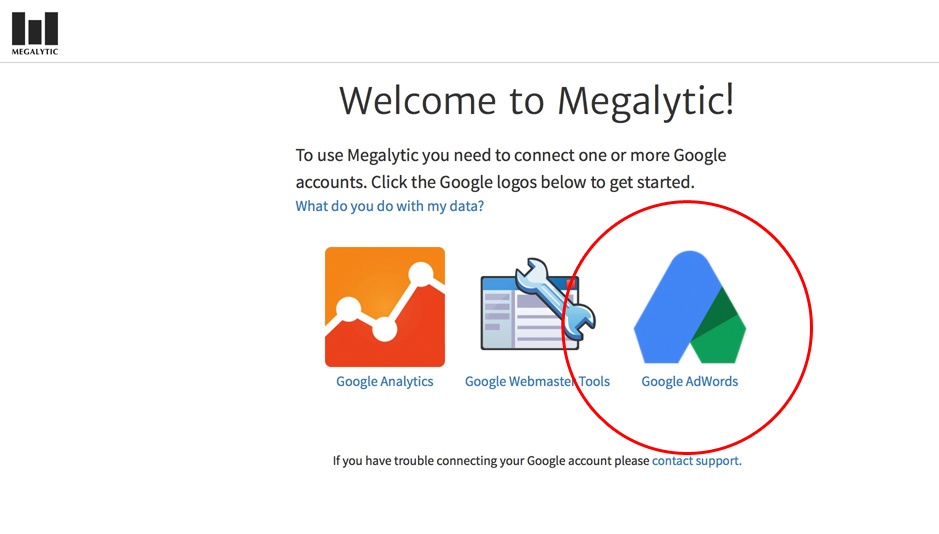Click the MEGALYTIC wordmark under the logo
Image resolution: width=939 pixels, height=534 pixels.
tap(35, 52)
